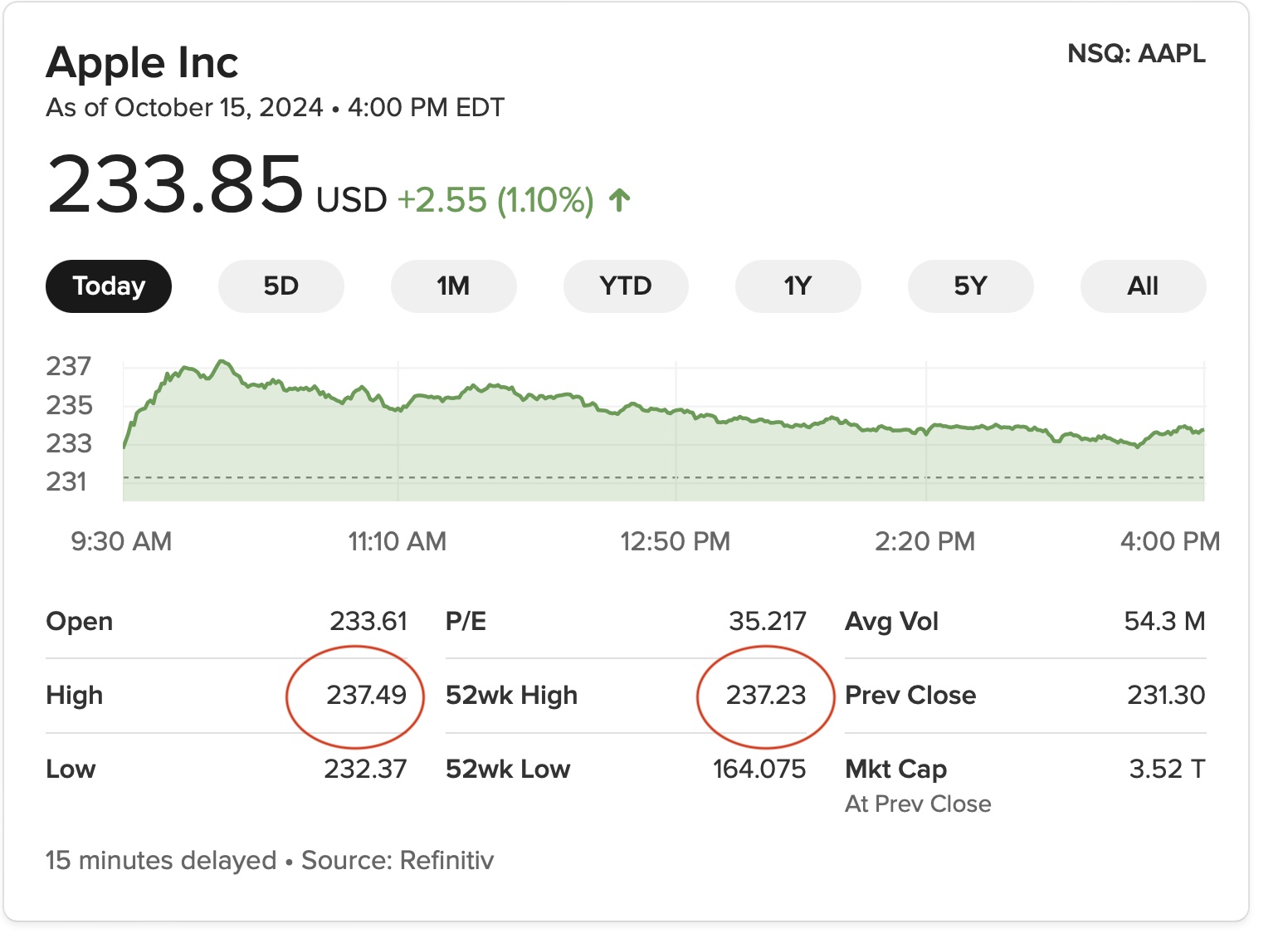Click the 12:50 PM axis label
This screenshot has width=1288, height=943.
click(675, 541)
